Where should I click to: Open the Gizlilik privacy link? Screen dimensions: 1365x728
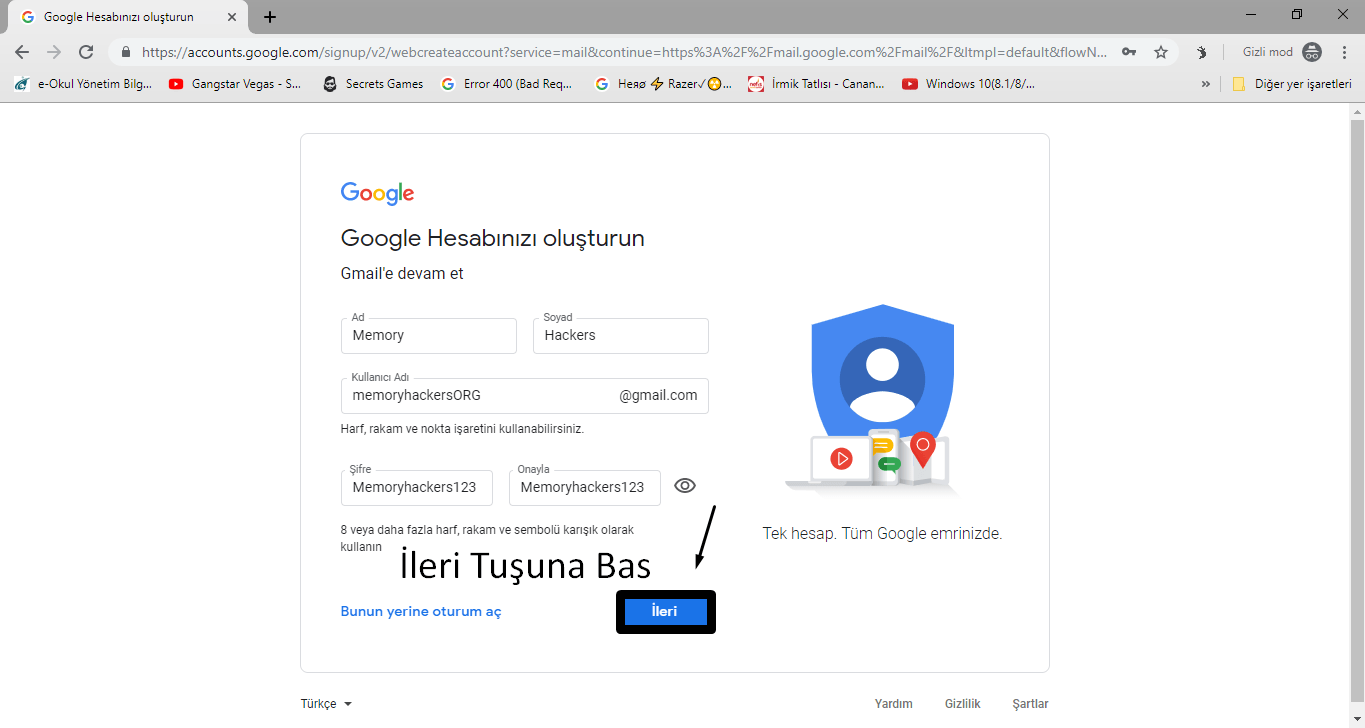(963, 704)
